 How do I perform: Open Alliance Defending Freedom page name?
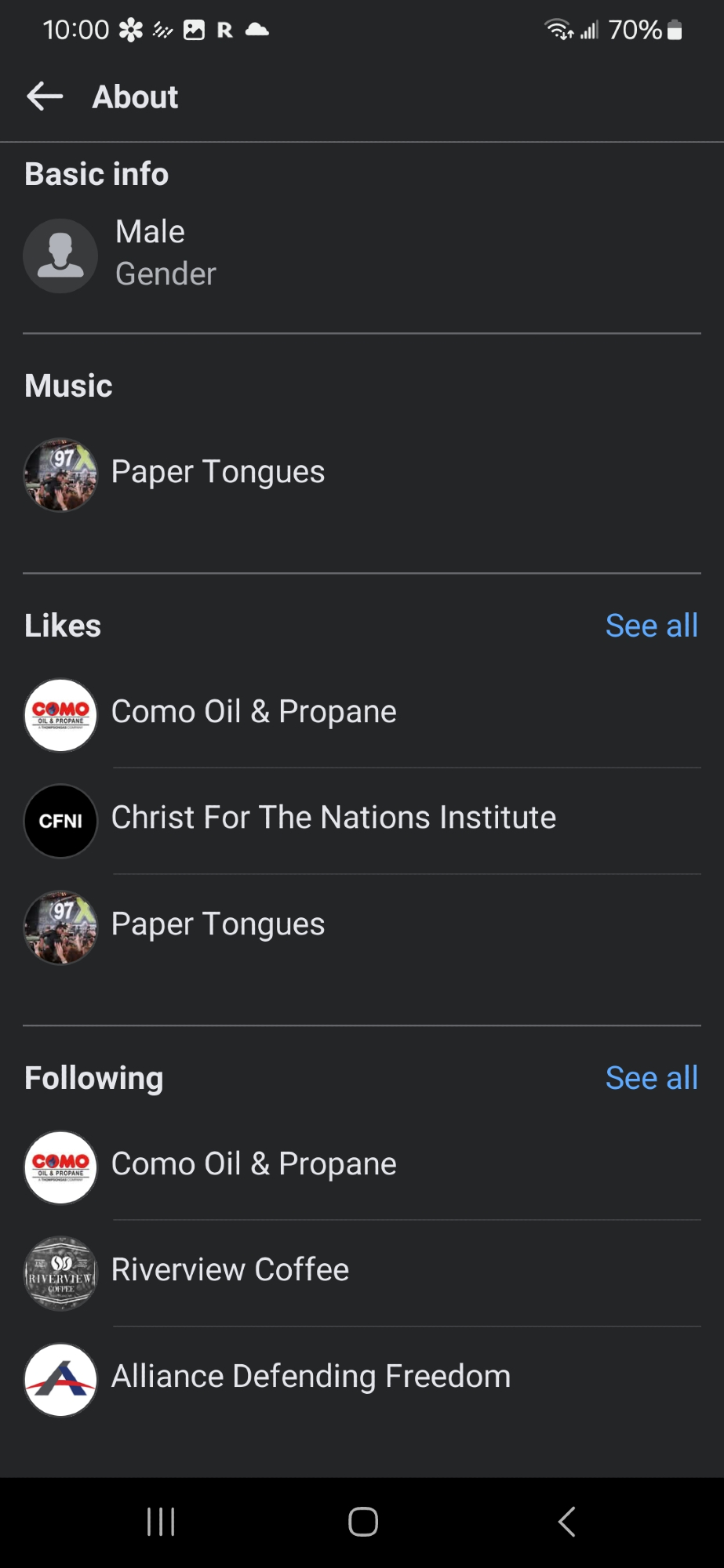click(311, 1377)
